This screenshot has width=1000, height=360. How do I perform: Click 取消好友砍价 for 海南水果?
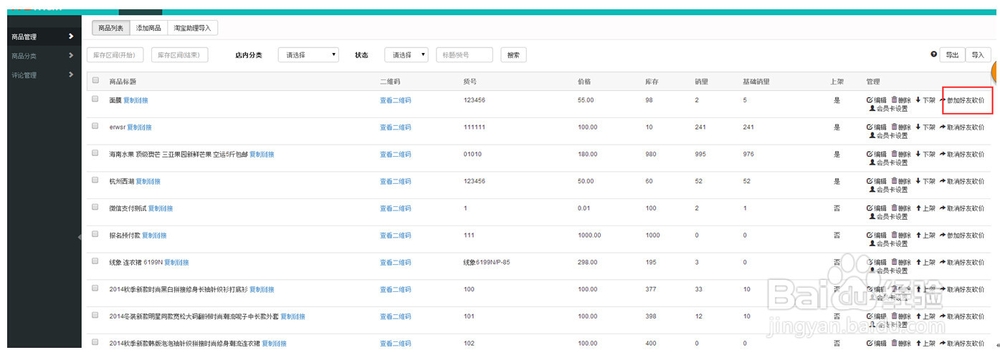pyautogui.click(x=962, y=154)
